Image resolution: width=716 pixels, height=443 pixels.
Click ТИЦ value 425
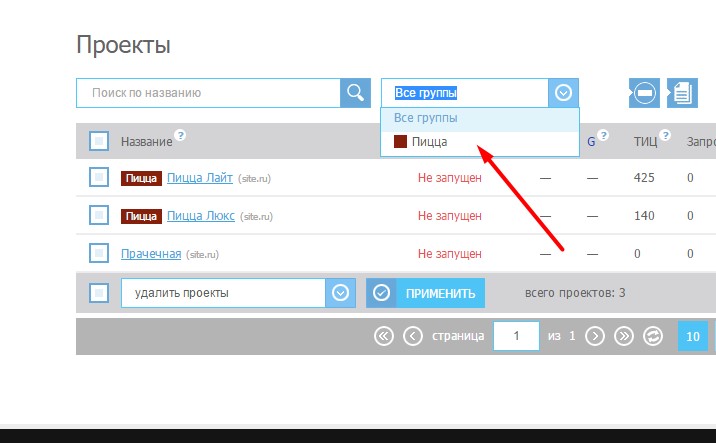tap(644, 177)
